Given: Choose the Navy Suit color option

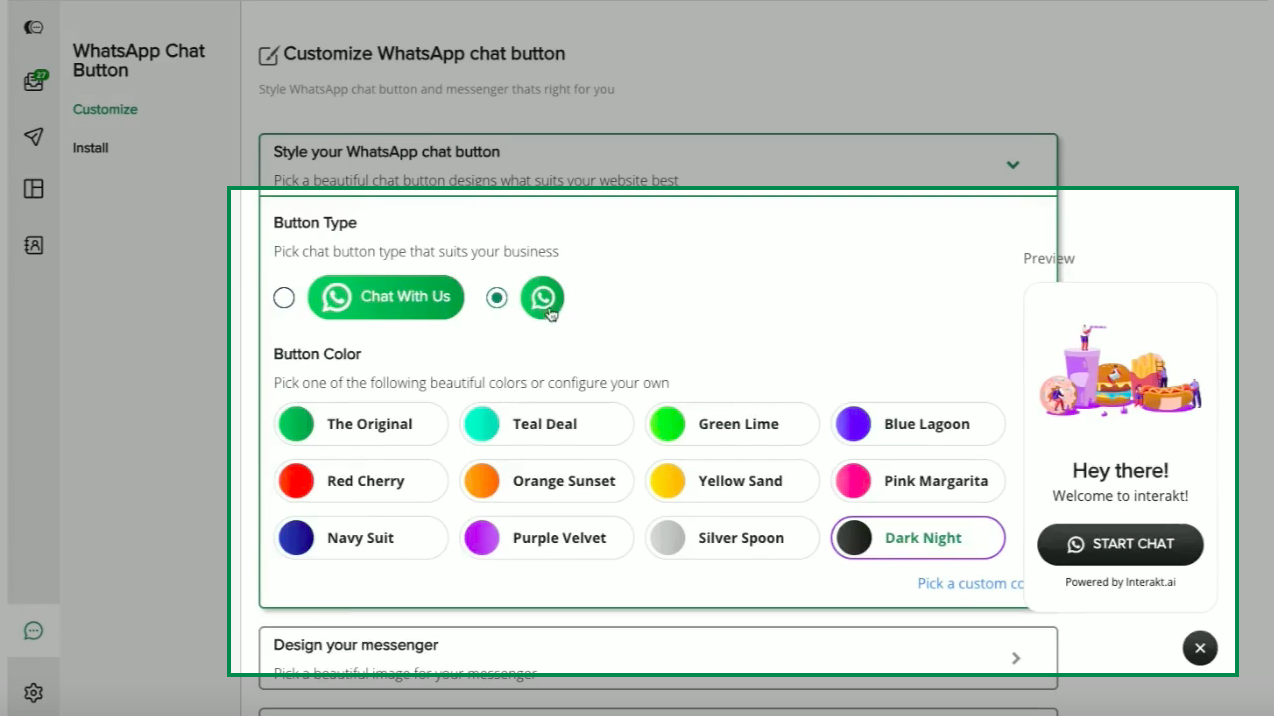Looking at the screenshot, I should [x=361, y=538].
